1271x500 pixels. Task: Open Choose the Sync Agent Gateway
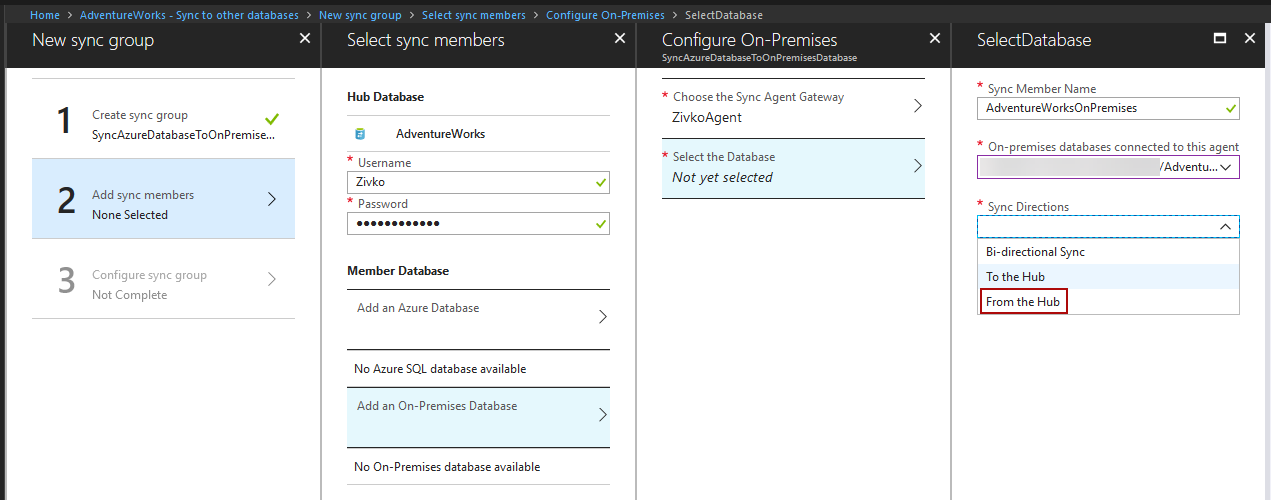click(x=793, y=107)
